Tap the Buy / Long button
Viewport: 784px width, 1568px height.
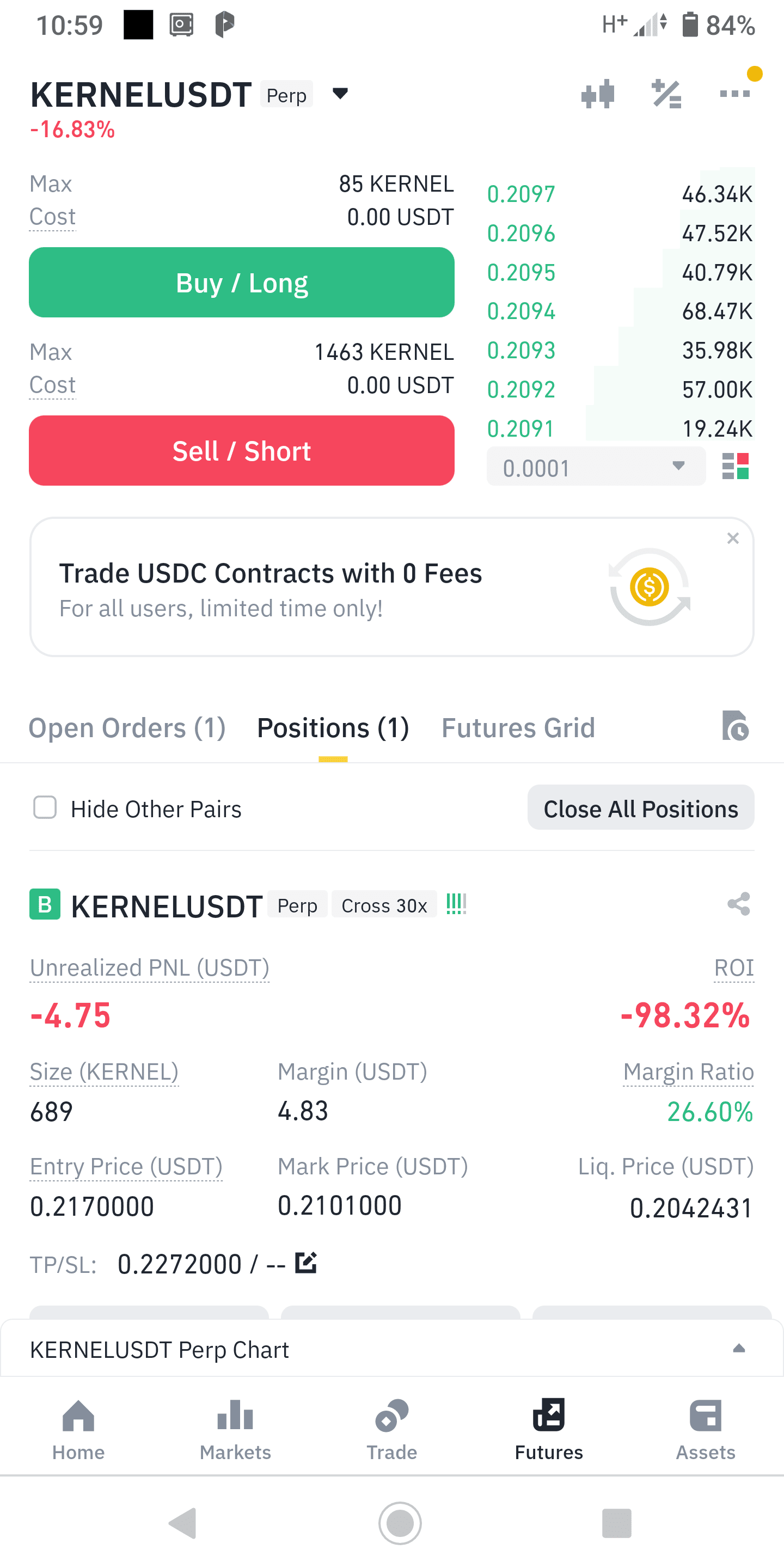242,283
